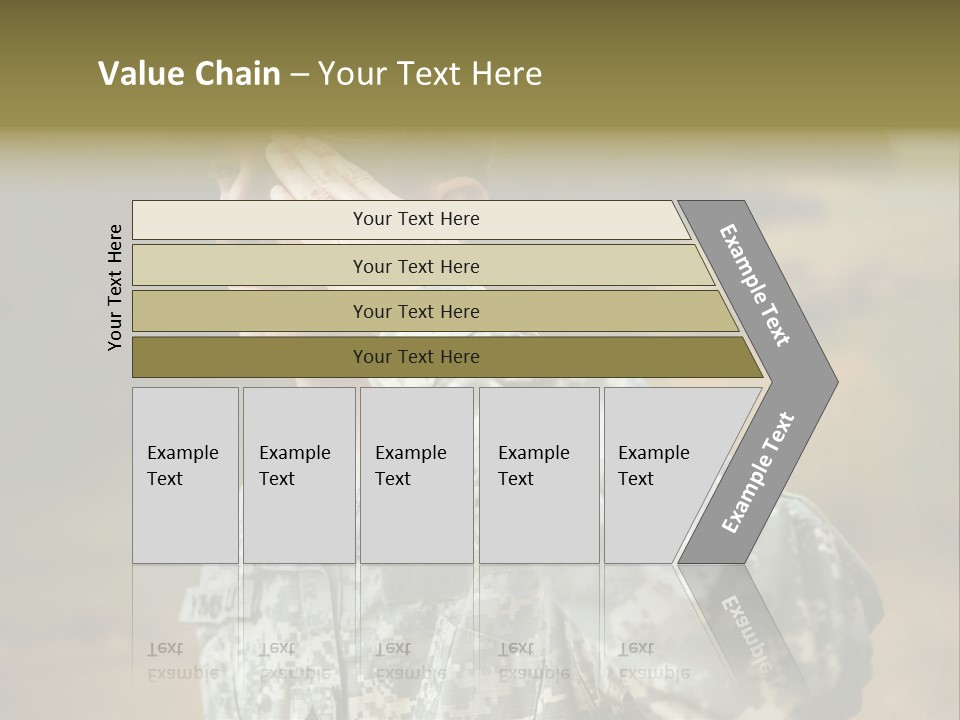Select the second Example Text box
Screen dimensions: 960x720
(298, 475)
